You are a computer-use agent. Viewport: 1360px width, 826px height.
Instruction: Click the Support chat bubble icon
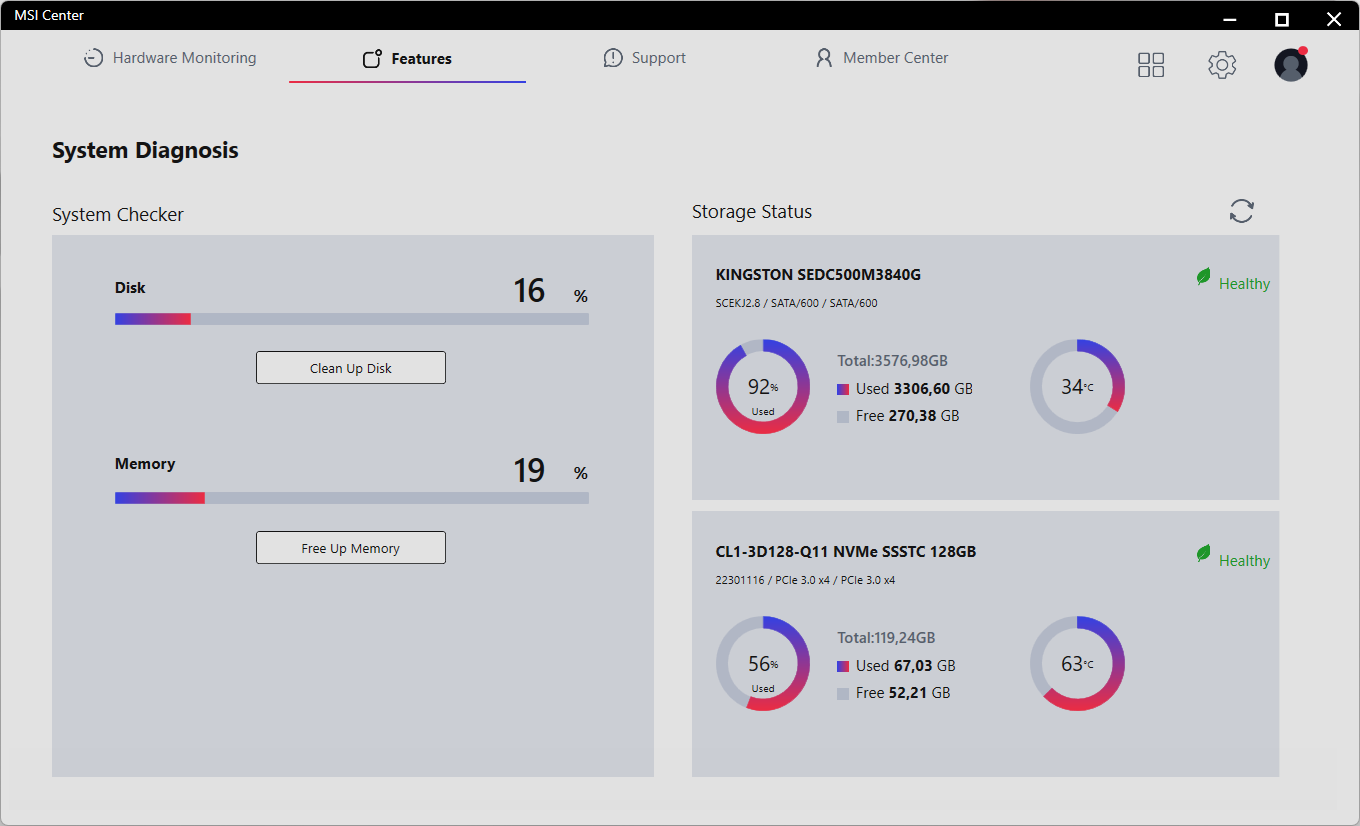click(613, 58)
